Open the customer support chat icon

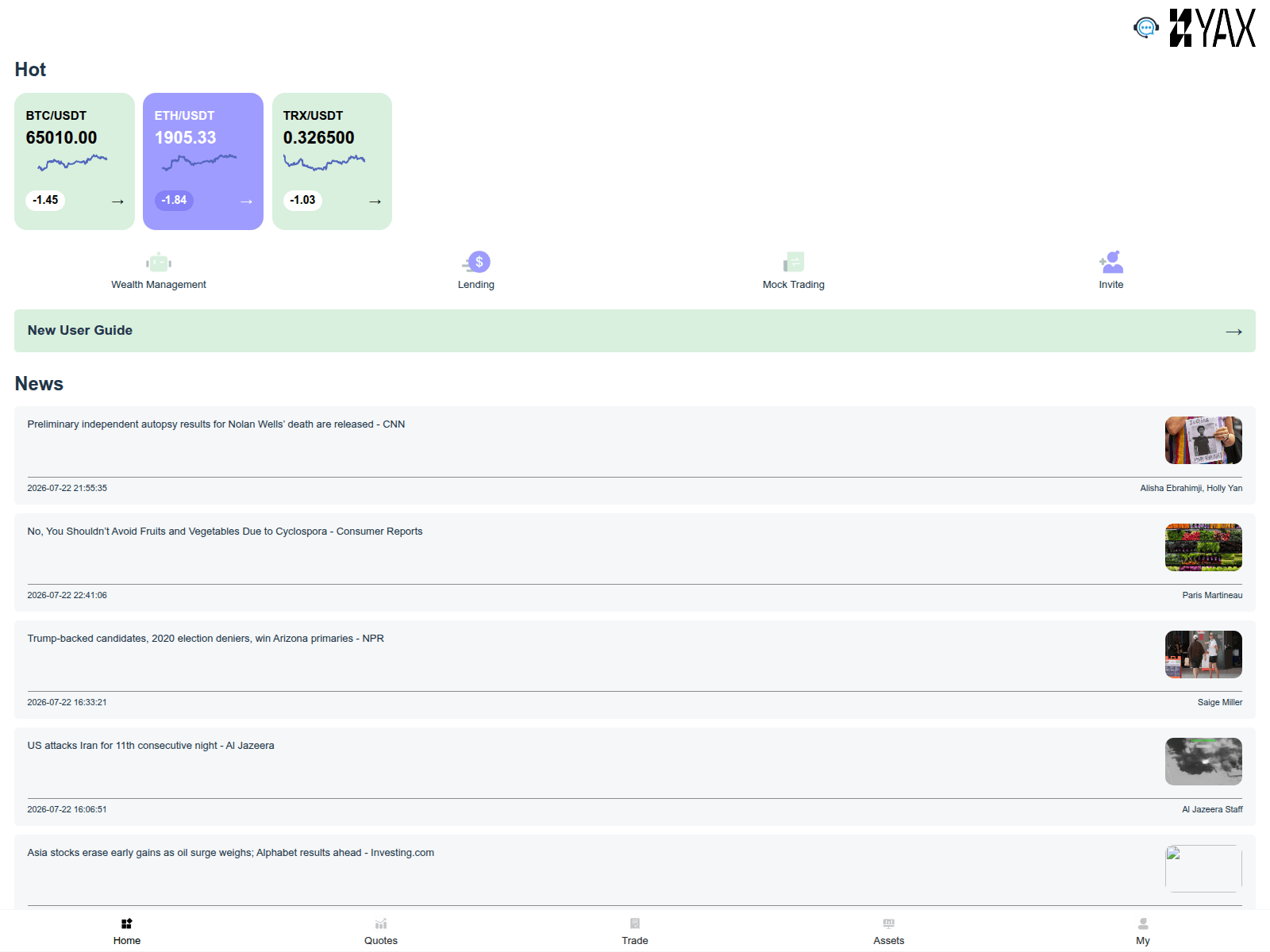click(x=1145, y=28)
